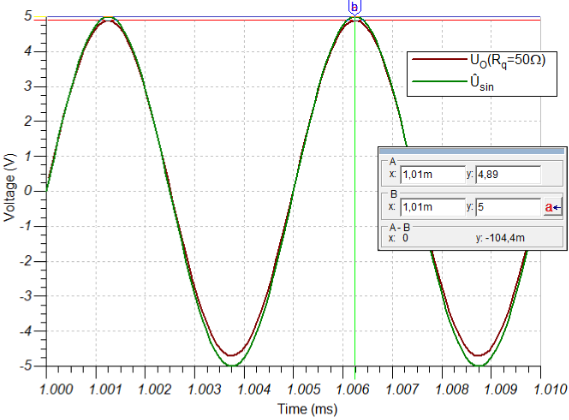Image resolution: width=569 pixels, height=420 pixels.
Task: Click the cursor A select button
Action: point(553,207)
